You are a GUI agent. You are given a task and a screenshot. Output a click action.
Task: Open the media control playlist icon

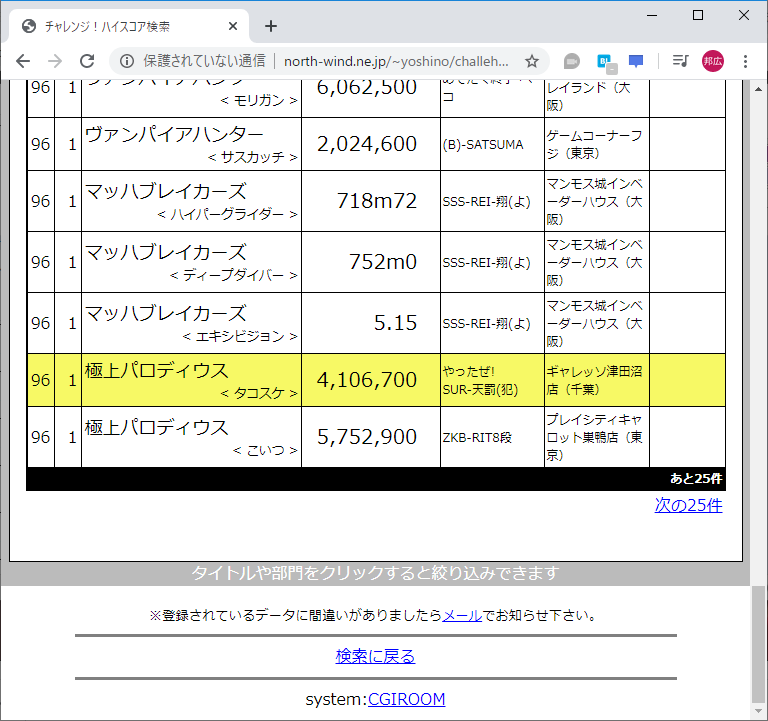coord(680,61)
